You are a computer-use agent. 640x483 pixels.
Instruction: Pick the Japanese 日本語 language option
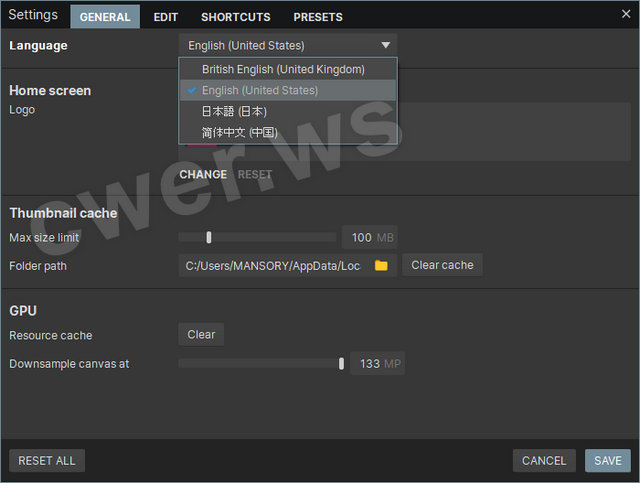288,111
